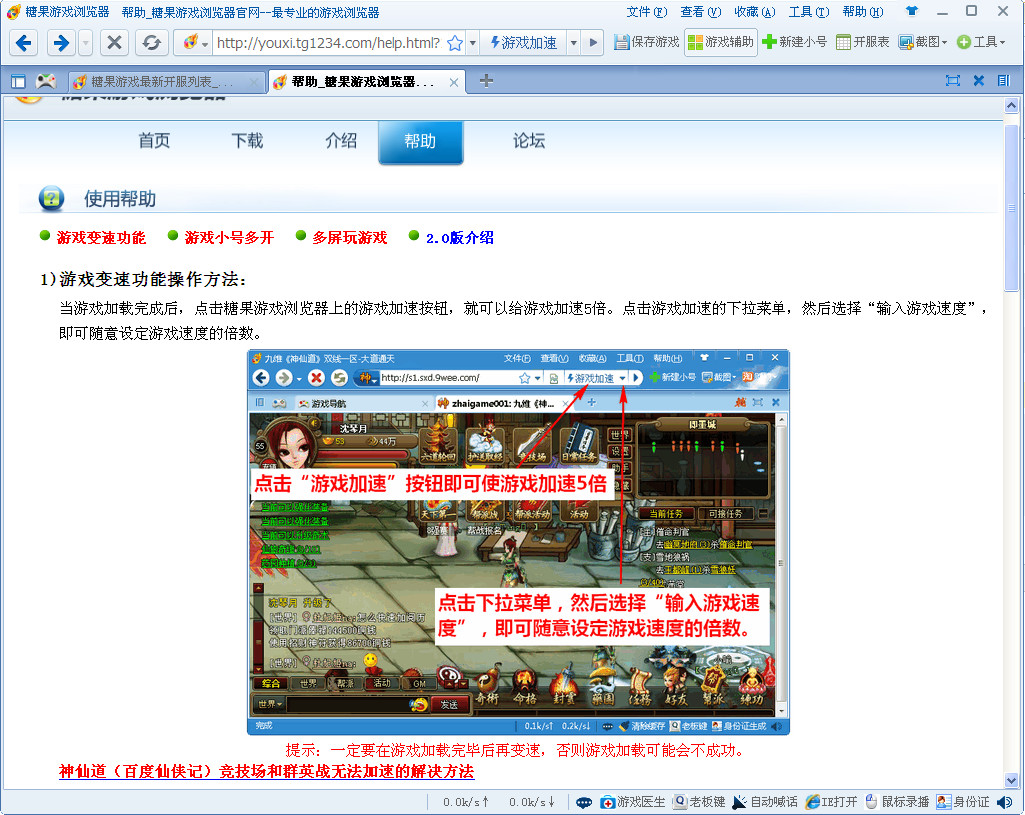Reload the page with the refresh icon
The image size is (1025, 815).
pyautogui.click(x=152, y=43)
